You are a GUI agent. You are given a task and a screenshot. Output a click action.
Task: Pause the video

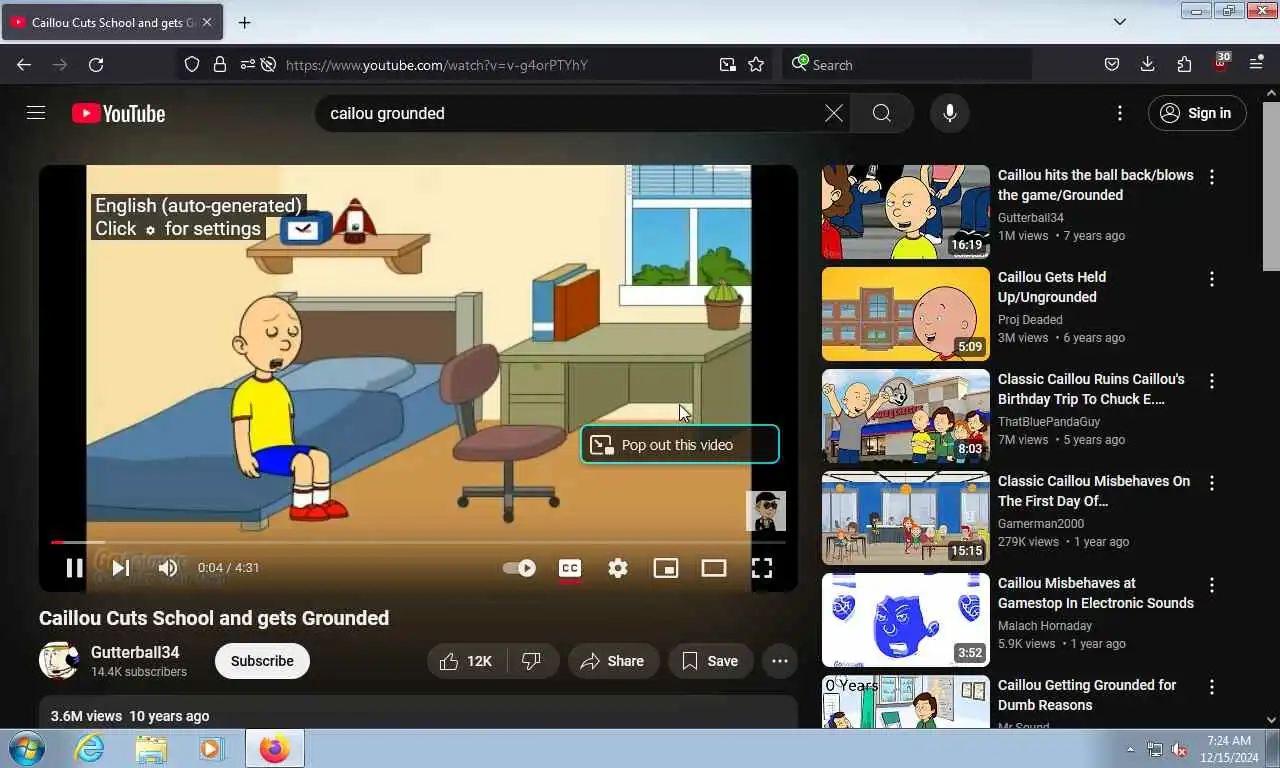pos(74,568)
